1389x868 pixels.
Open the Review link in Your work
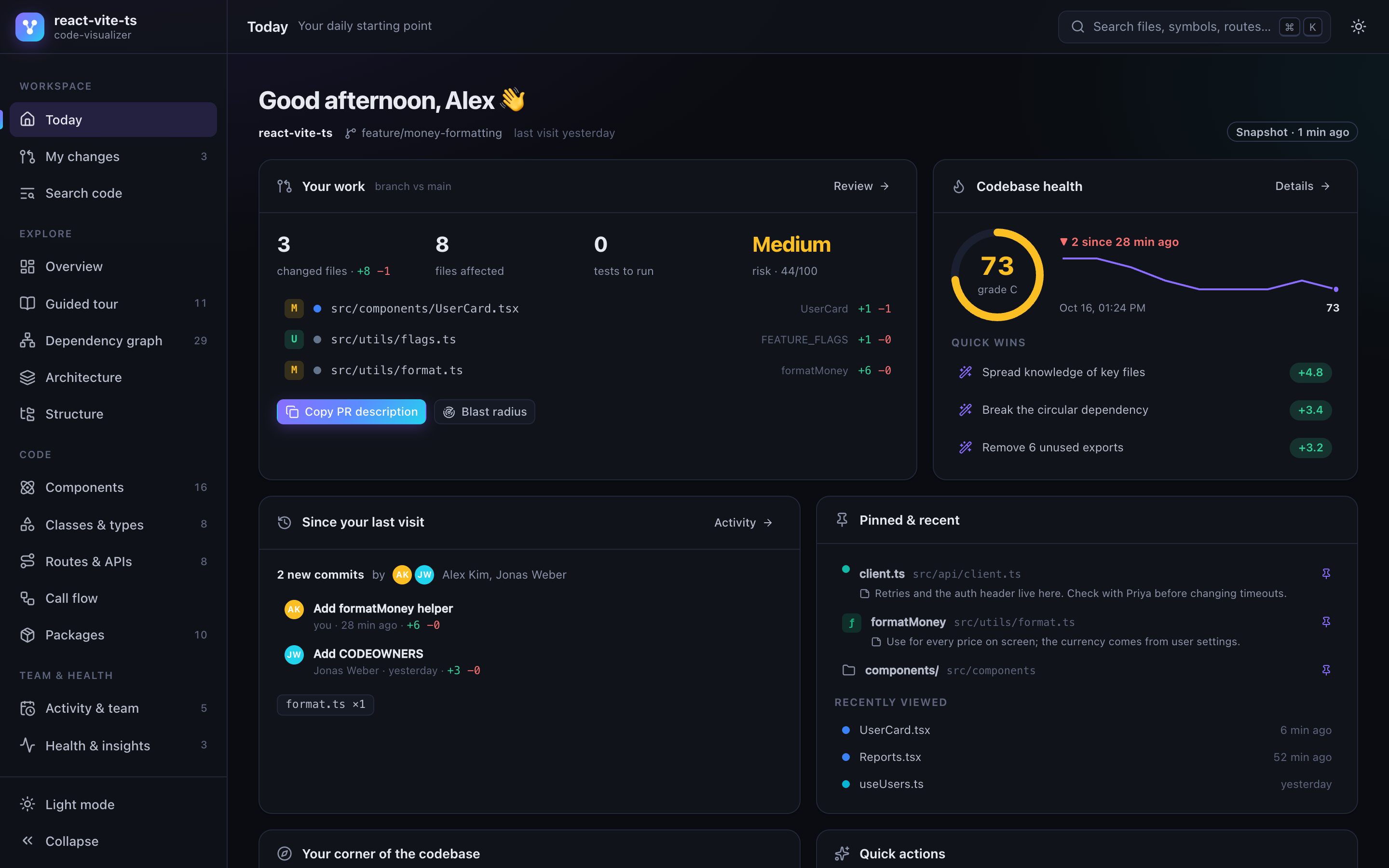click(x=861, y=186)
